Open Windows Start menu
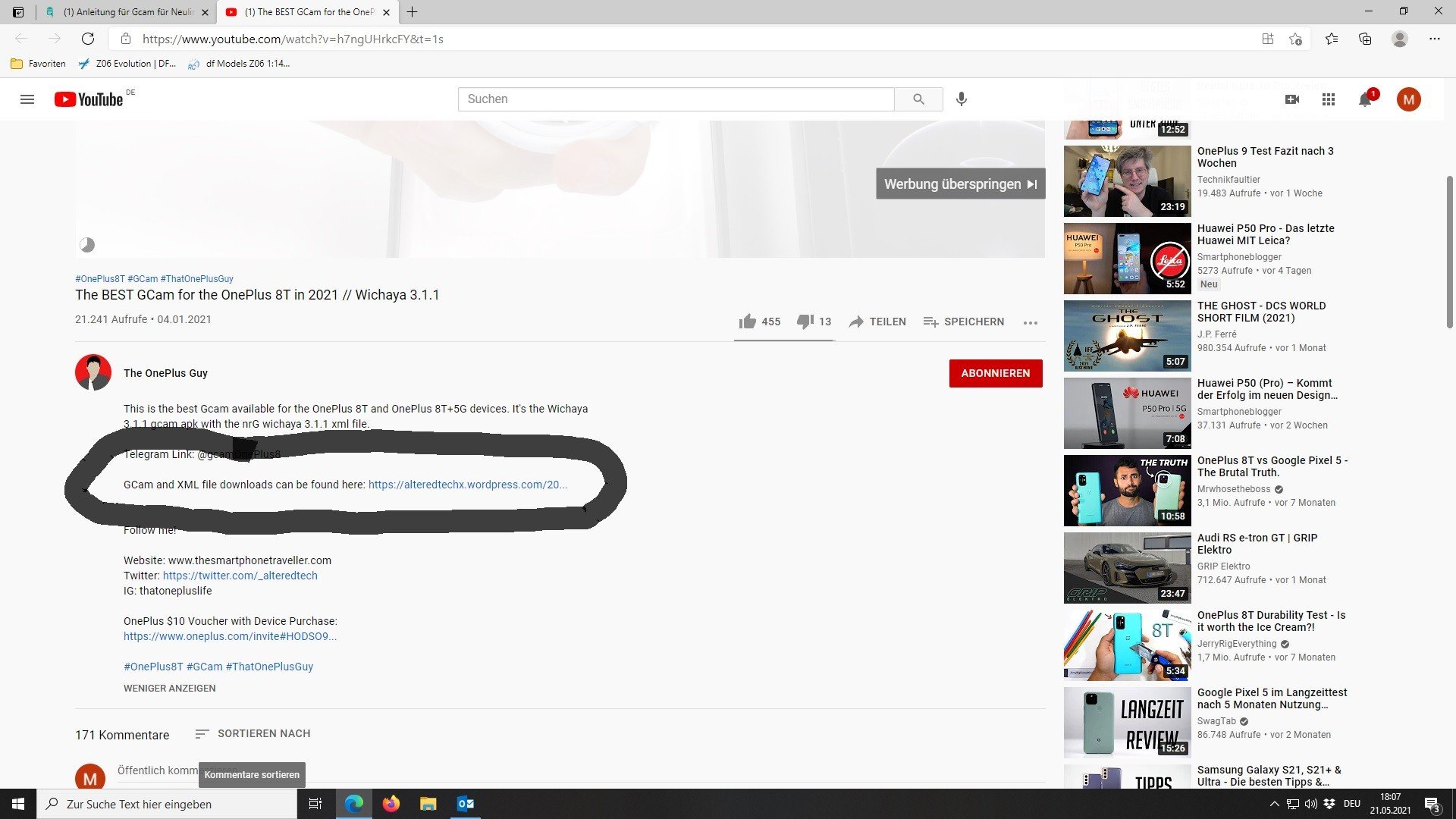Viewport: 1456px width, 819px height. point(18,804)
